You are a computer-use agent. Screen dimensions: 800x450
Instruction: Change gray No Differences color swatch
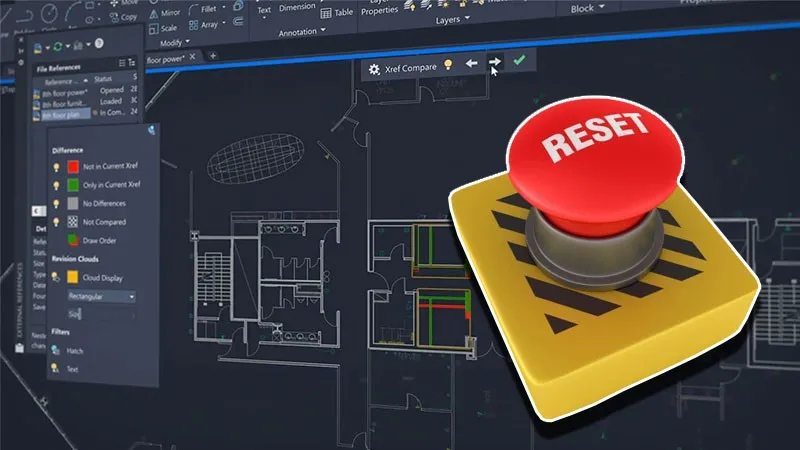[x=73, y=203]
